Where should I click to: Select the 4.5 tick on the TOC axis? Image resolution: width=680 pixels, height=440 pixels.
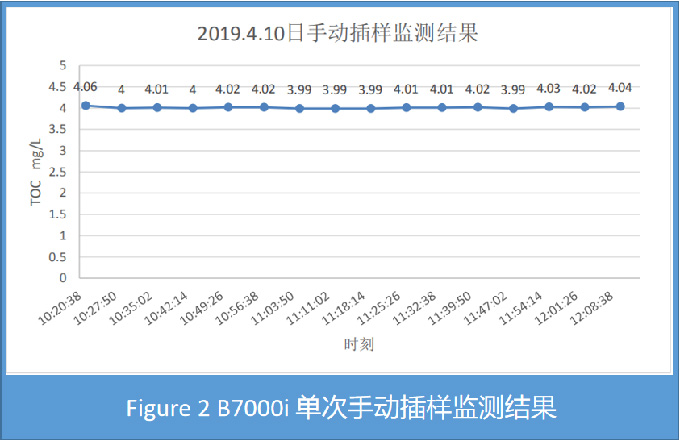(57, 87)
